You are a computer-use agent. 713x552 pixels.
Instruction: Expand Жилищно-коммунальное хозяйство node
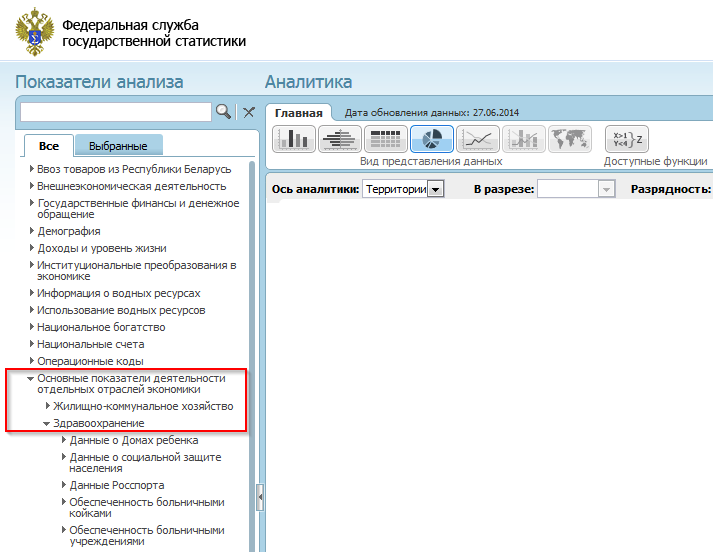pyautogui.click(x=48, y=406)
